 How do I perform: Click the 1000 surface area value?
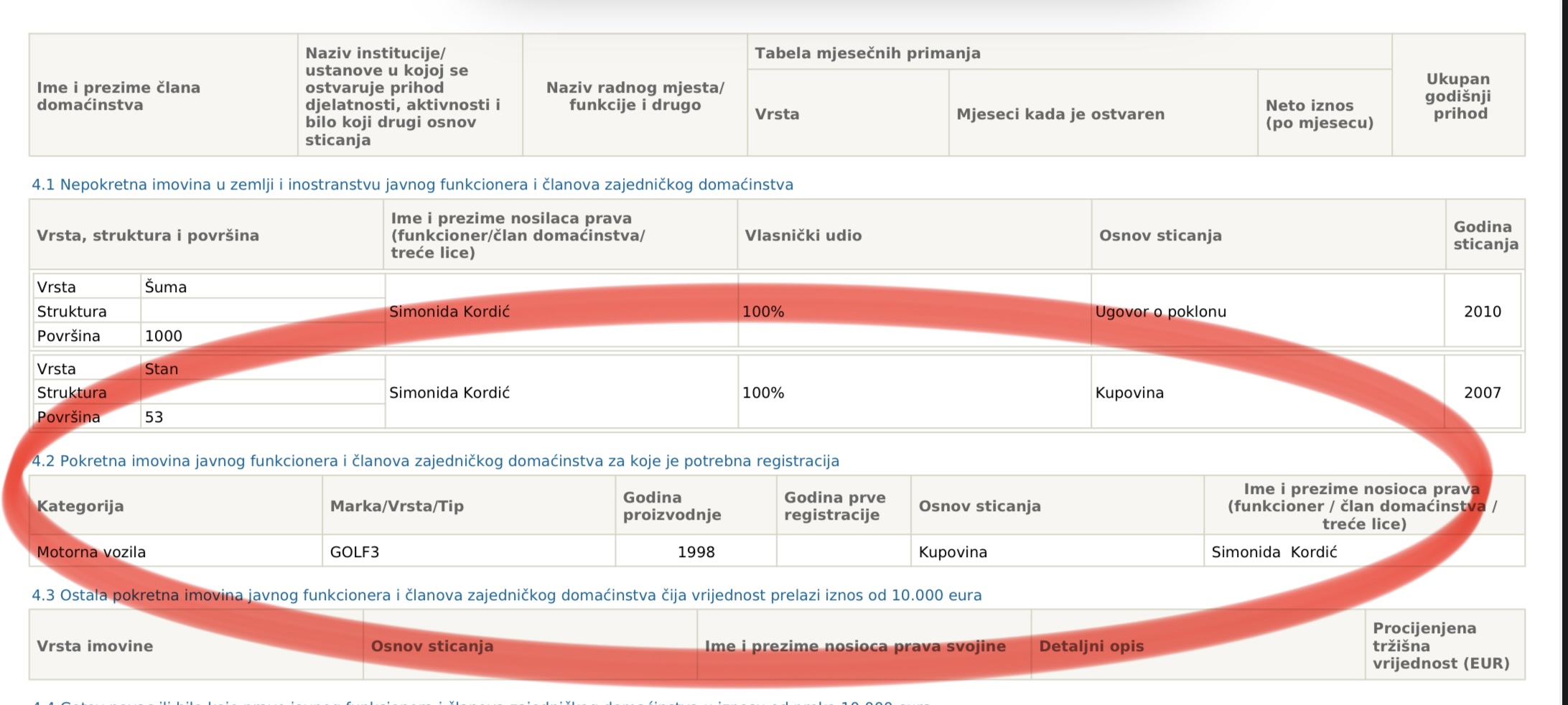coord(164,336)
